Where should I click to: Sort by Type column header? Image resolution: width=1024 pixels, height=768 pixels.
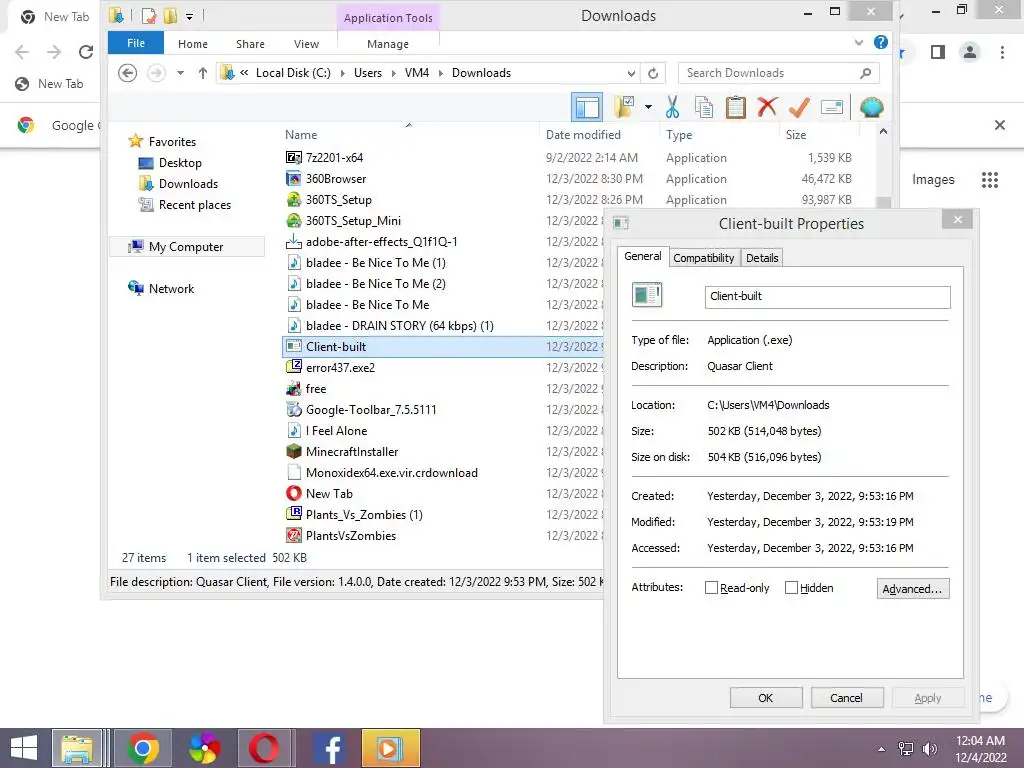[679, 135]
